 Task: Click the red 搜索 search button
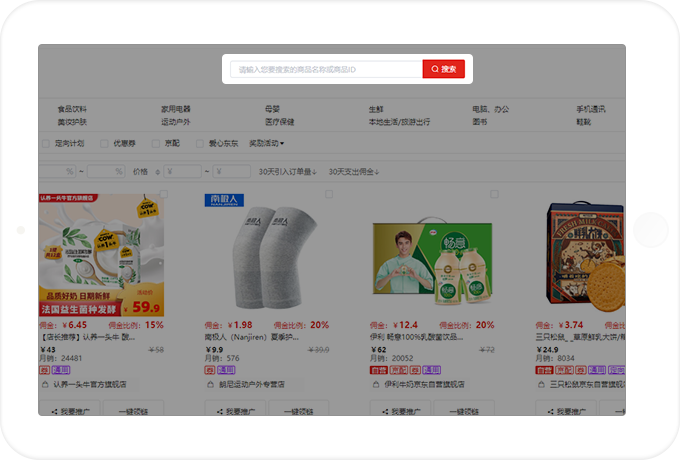(443, 69)
